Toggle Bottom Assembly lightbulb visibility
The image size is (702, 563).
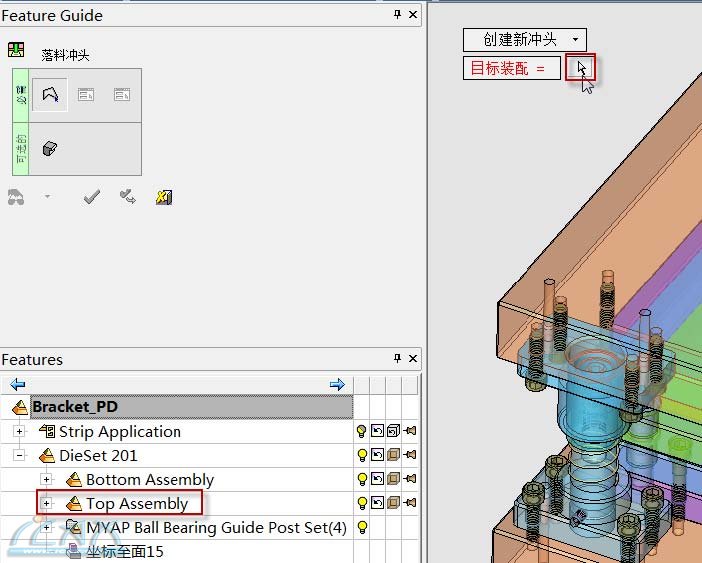362,479
